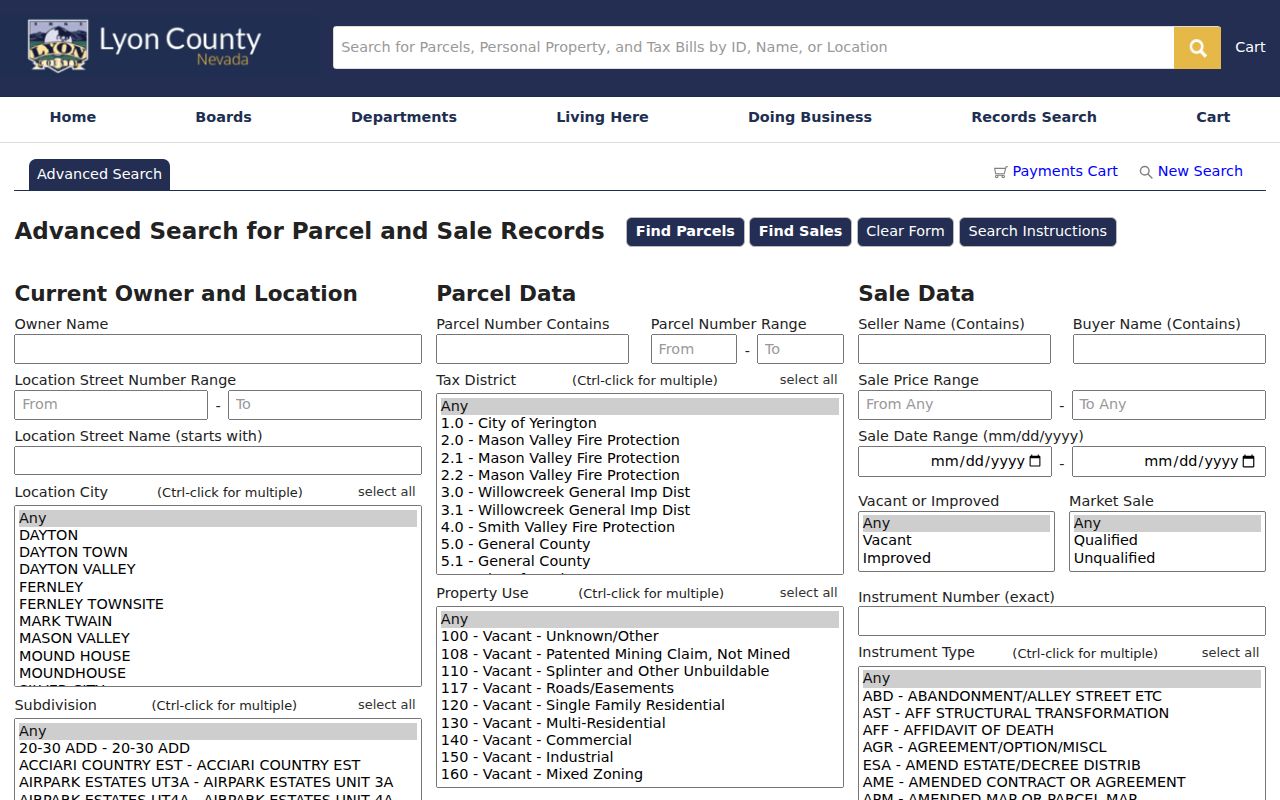
Task: Open the Doing Business menu
Action: pyautogui.click(x=810, y=117)
